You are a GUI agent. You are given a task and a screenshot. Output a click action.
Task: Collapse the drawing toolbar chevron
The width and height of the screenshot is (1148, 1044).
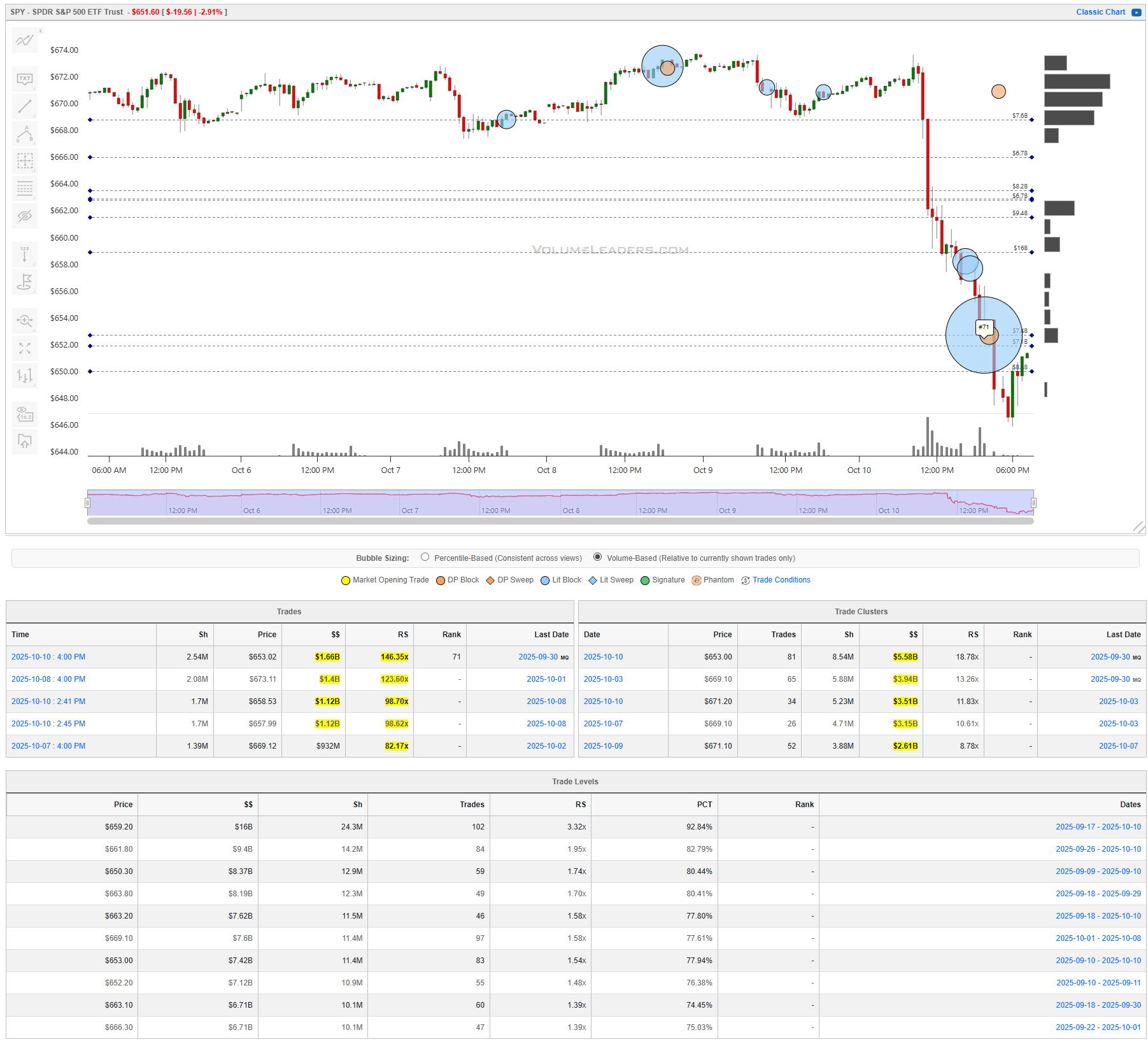[x=41, y=31]
